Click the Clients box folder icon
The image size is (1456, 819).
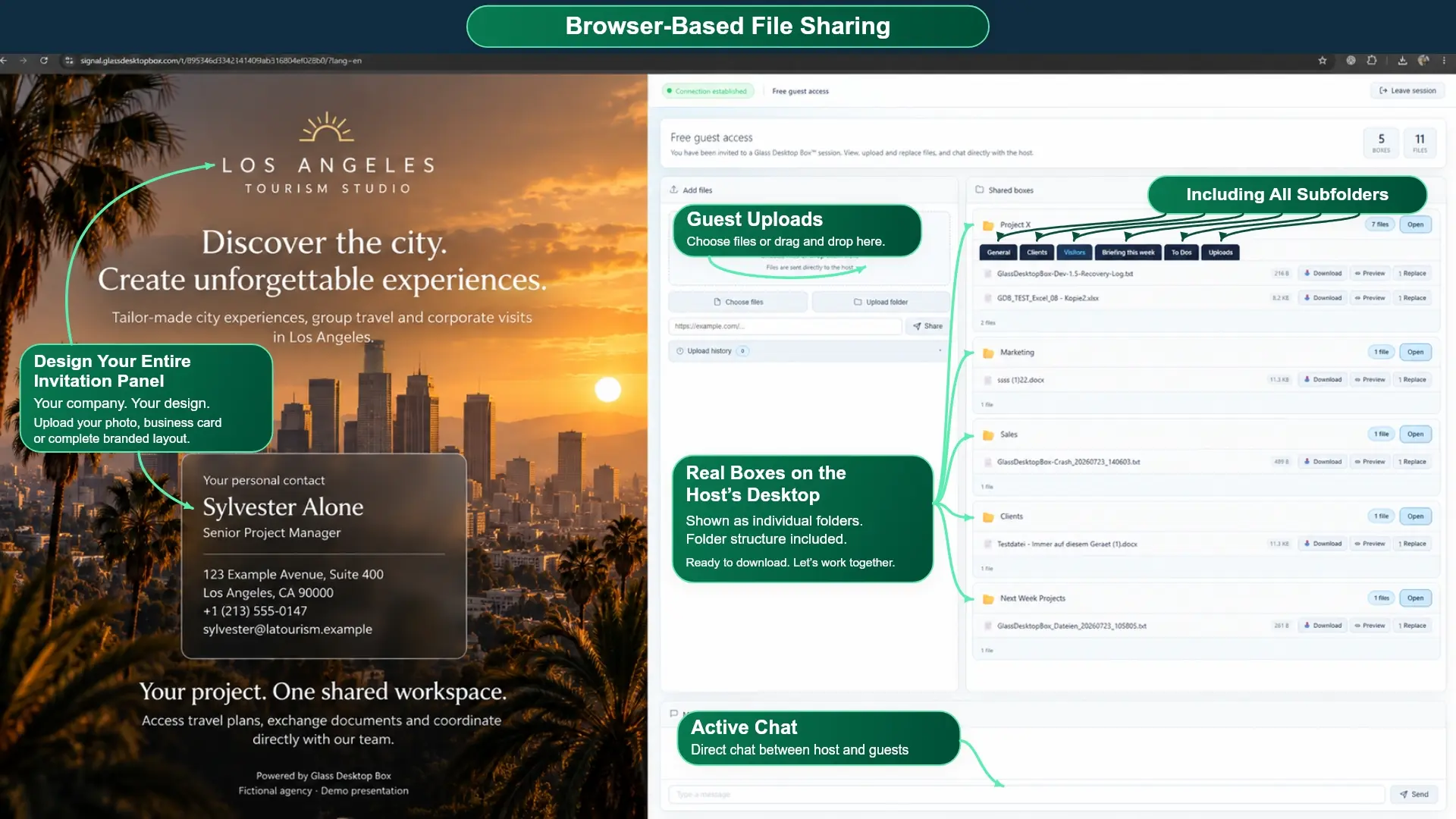[x=988, y=516]
